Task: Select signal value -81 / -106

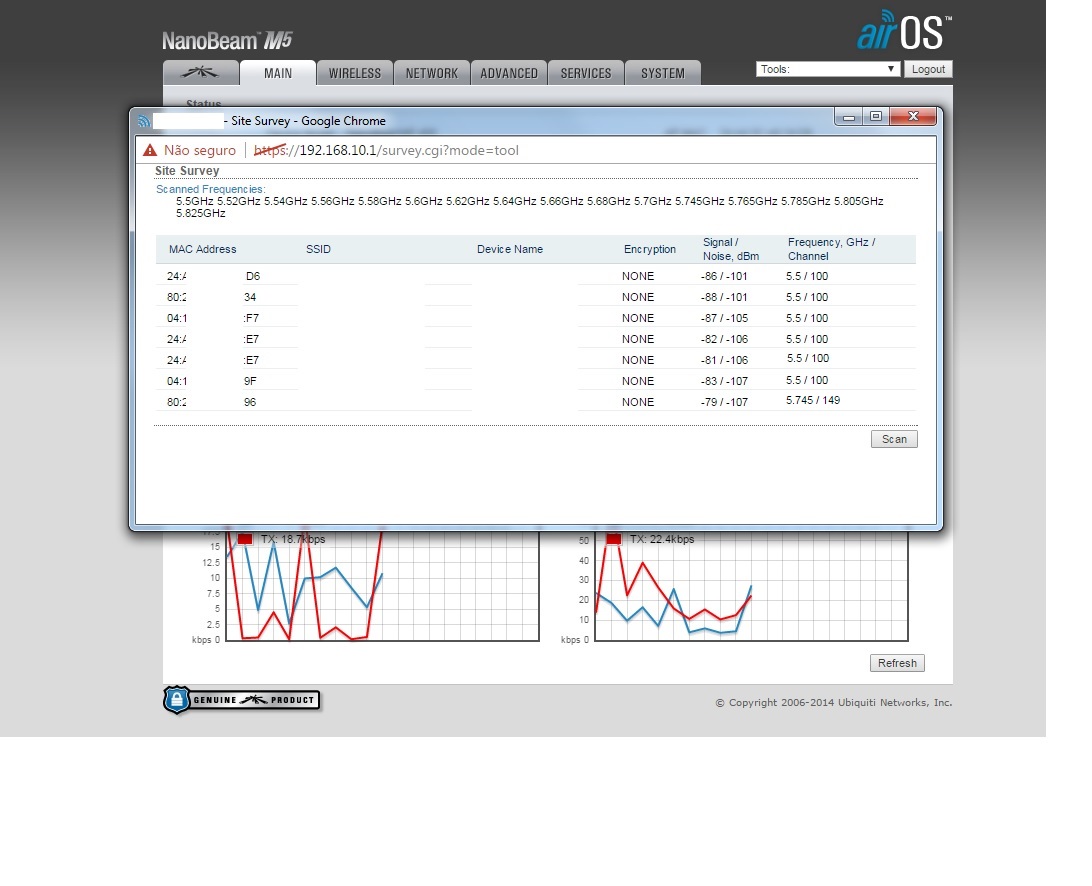Action: [724, 360]
